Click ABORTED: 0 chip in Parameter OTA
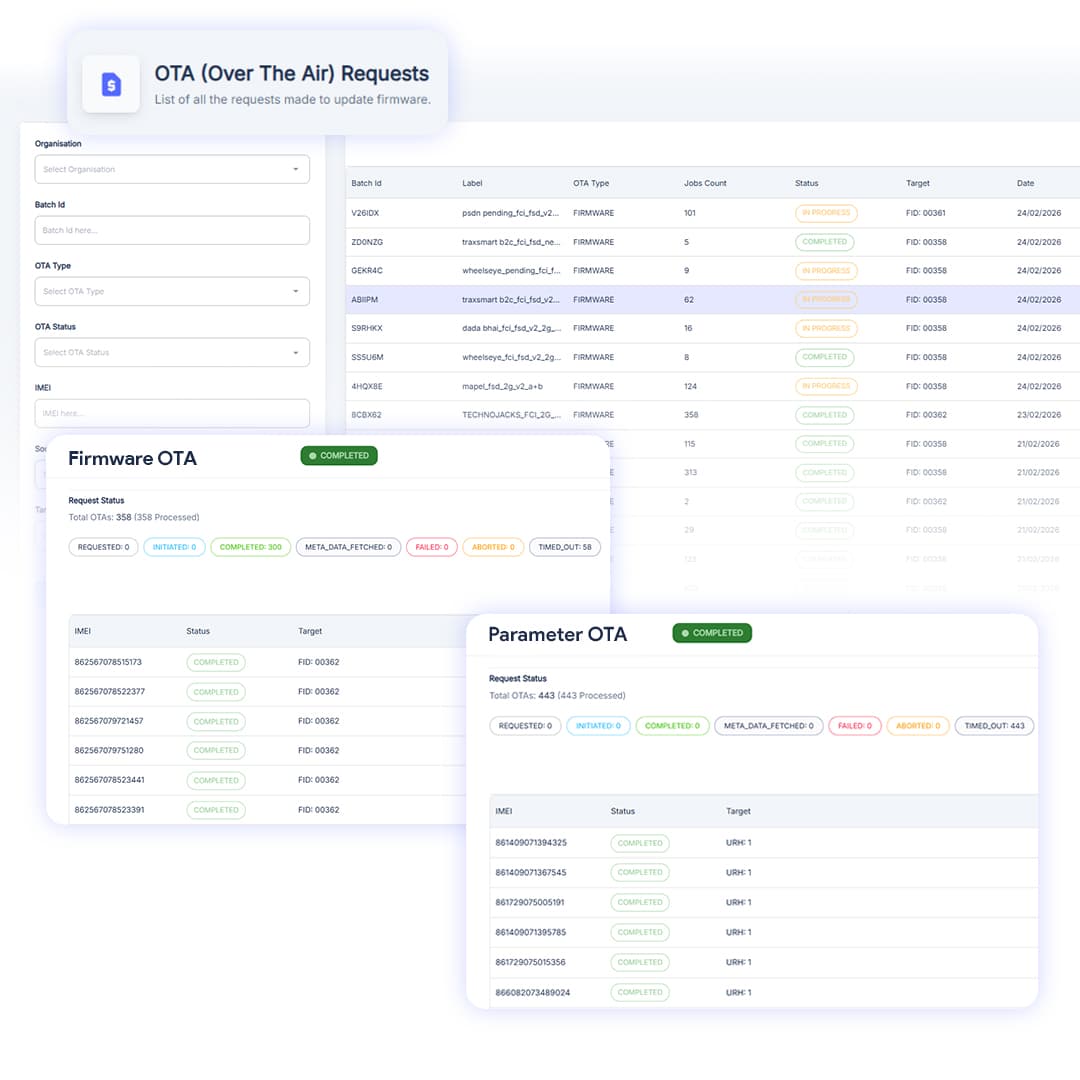This screenshot has width=1080, height=1080. [x=917, y=726]
